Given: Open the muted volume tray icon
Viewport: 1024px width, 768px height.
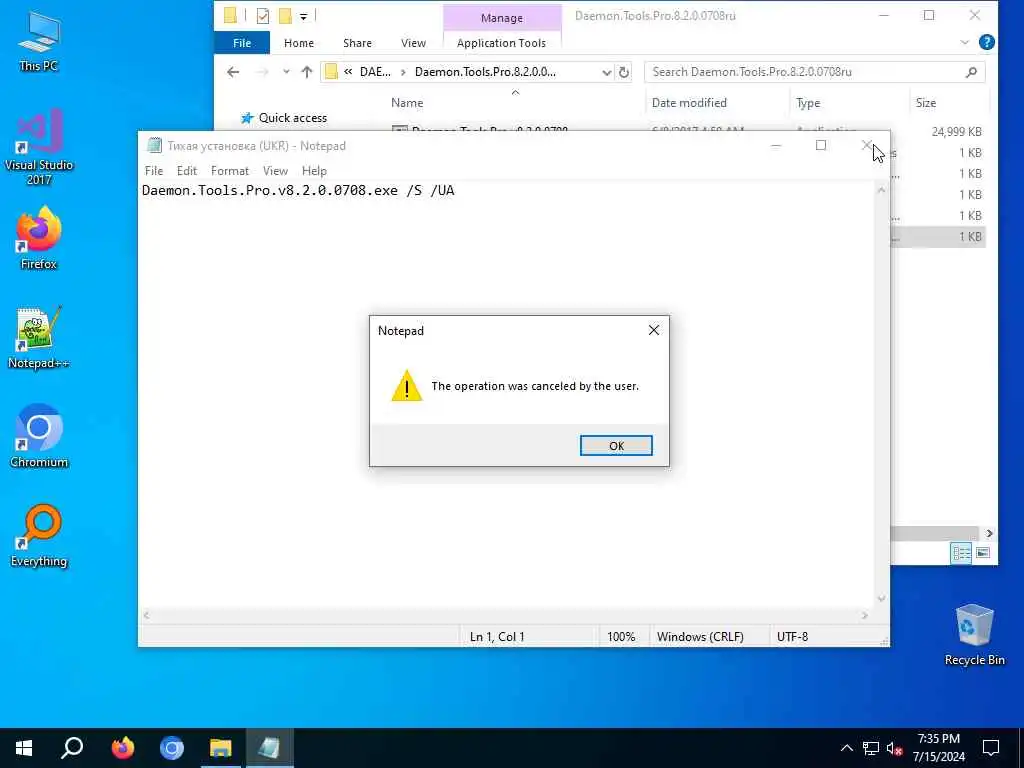Looking at the screenshot, I should [x=895, y=748].
